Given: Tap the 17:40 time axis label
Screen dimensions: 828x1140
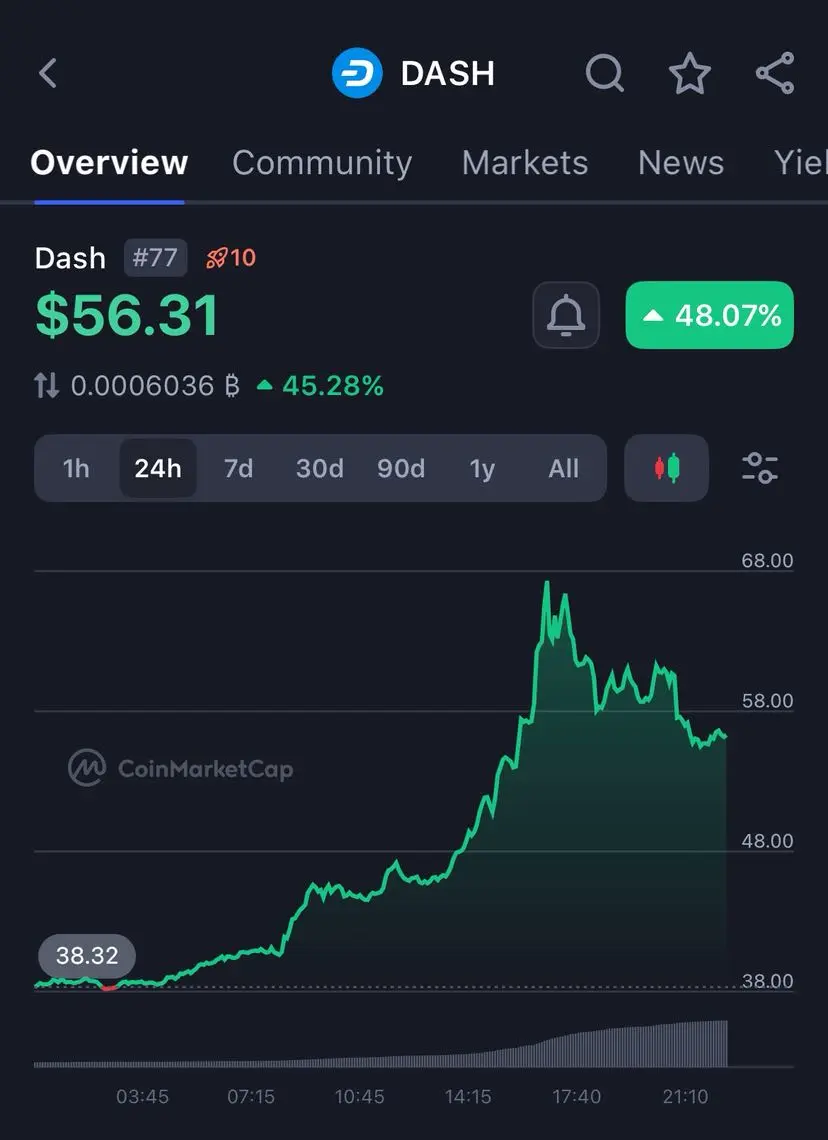Looking at the screenshot, I should [x=576, y=1096].
